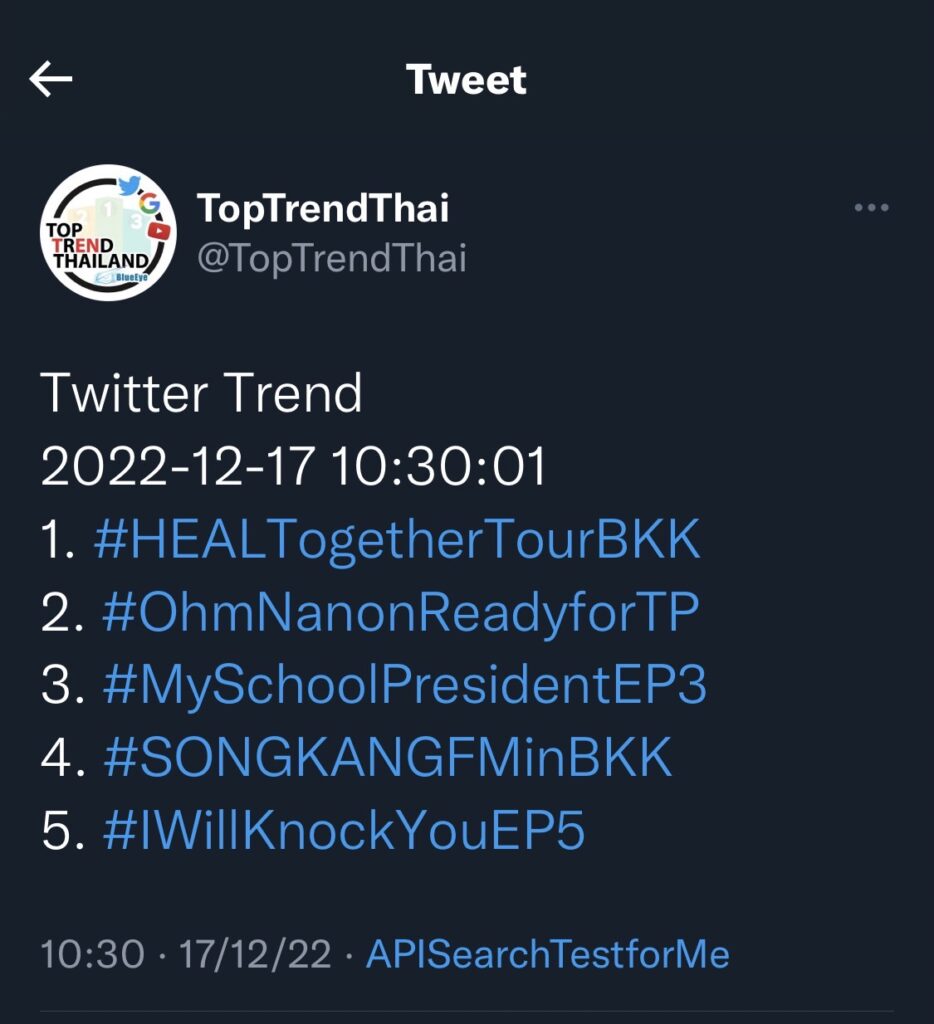Image resolution: width=934 pixels, height=1024 pixels.
Task: Tap the back arrow icon
Action: tap(51, 80)
